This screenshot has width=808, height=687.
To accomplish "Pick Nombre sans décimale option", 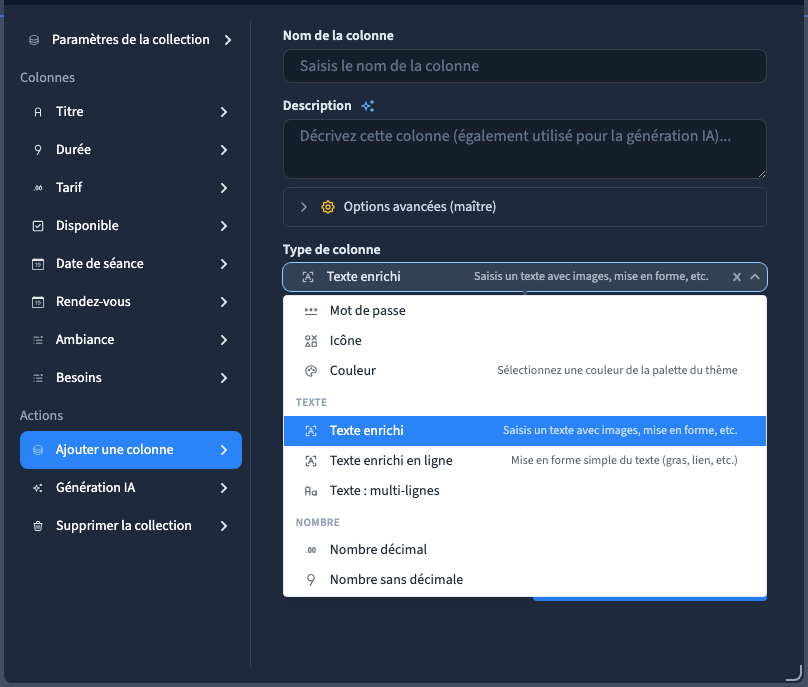I will 525,580.
